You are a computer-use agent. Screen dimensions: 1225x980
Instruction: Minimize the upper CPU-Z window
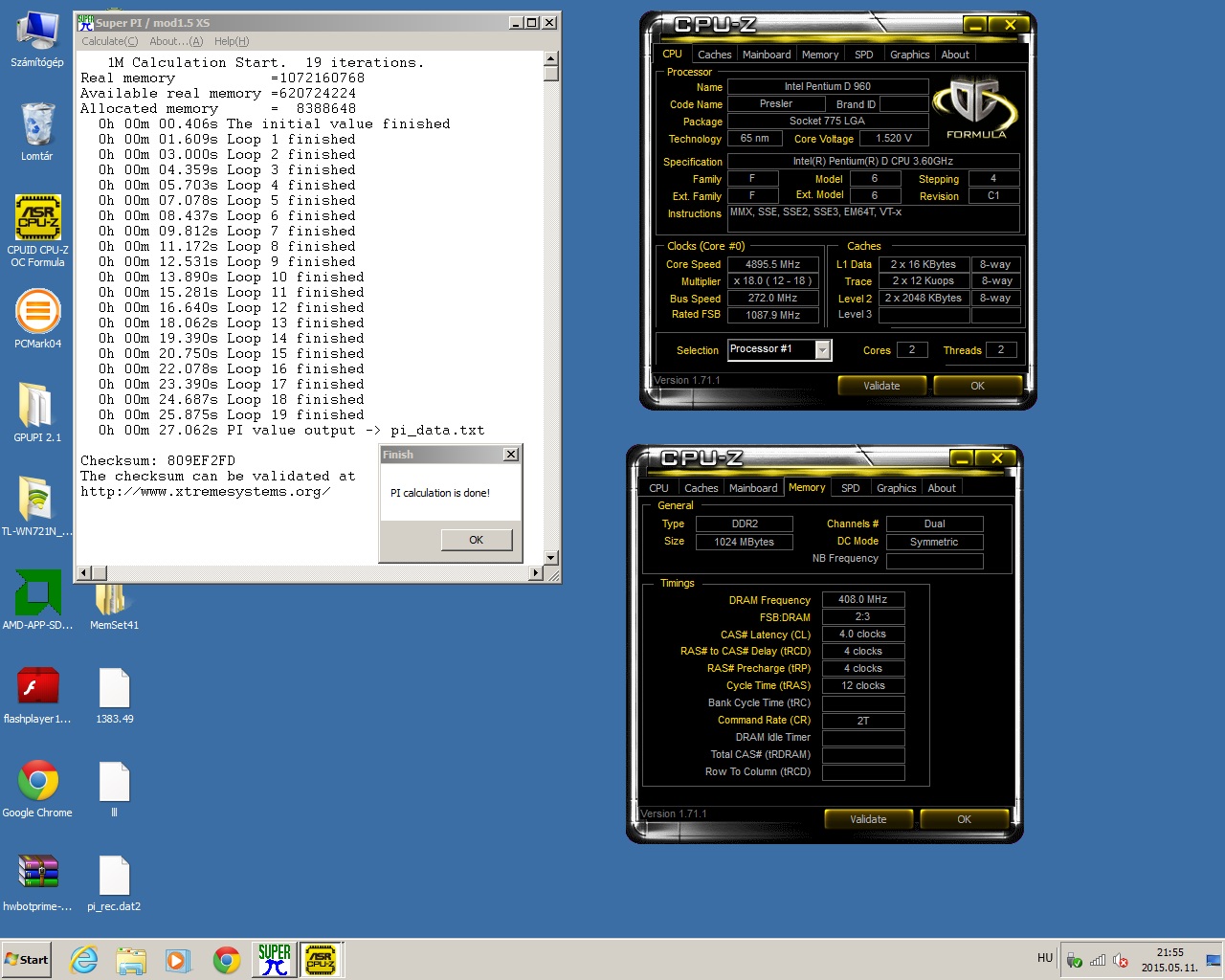click(974, 25)
